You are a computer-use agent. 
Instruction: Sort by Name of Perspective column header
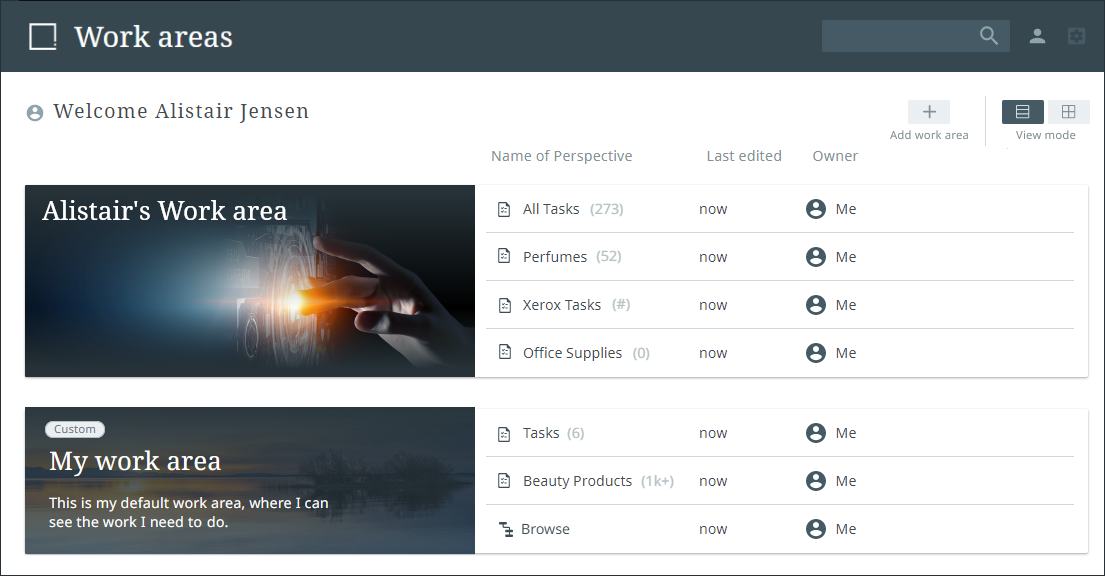click(x=561, y=156)
